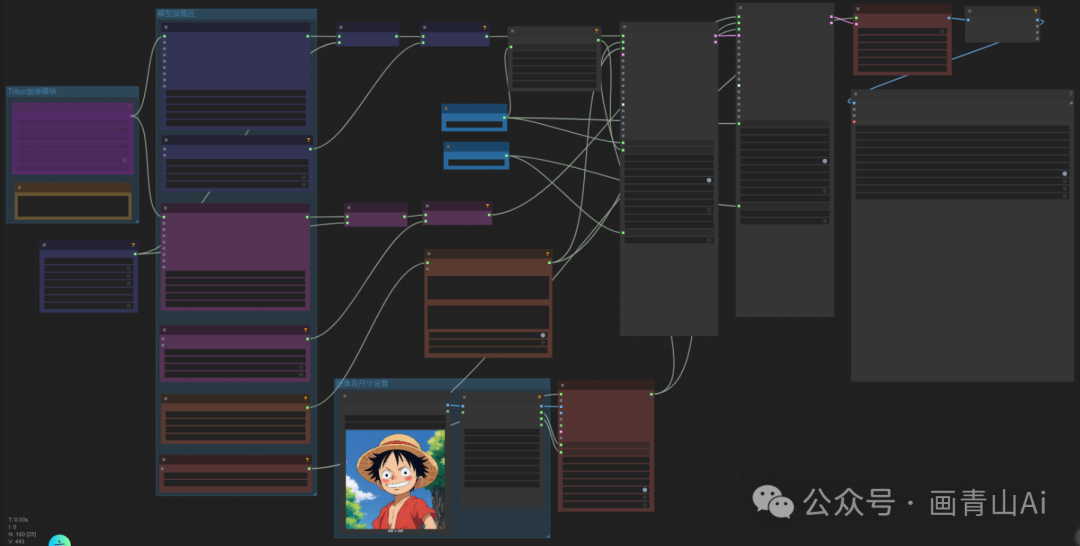Click green output port of upper blue node
The height and width of the screenshot is (546, 1080).
tap(505, 118)
